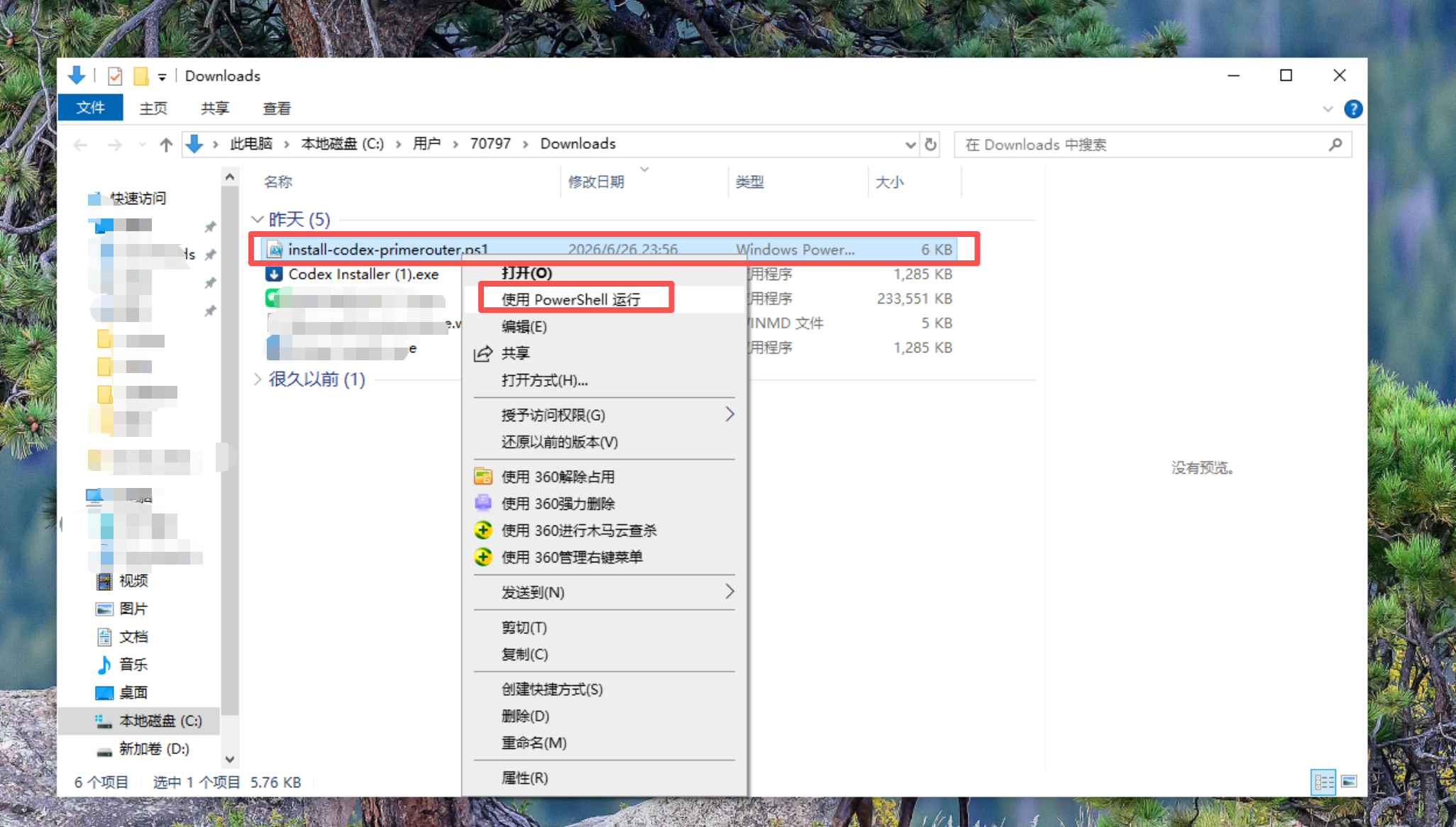Image resolution: width=1456 pixels, height=827 pixels.
Task: Choose 打开(O) from the context menu
Action: pos(605,273)
